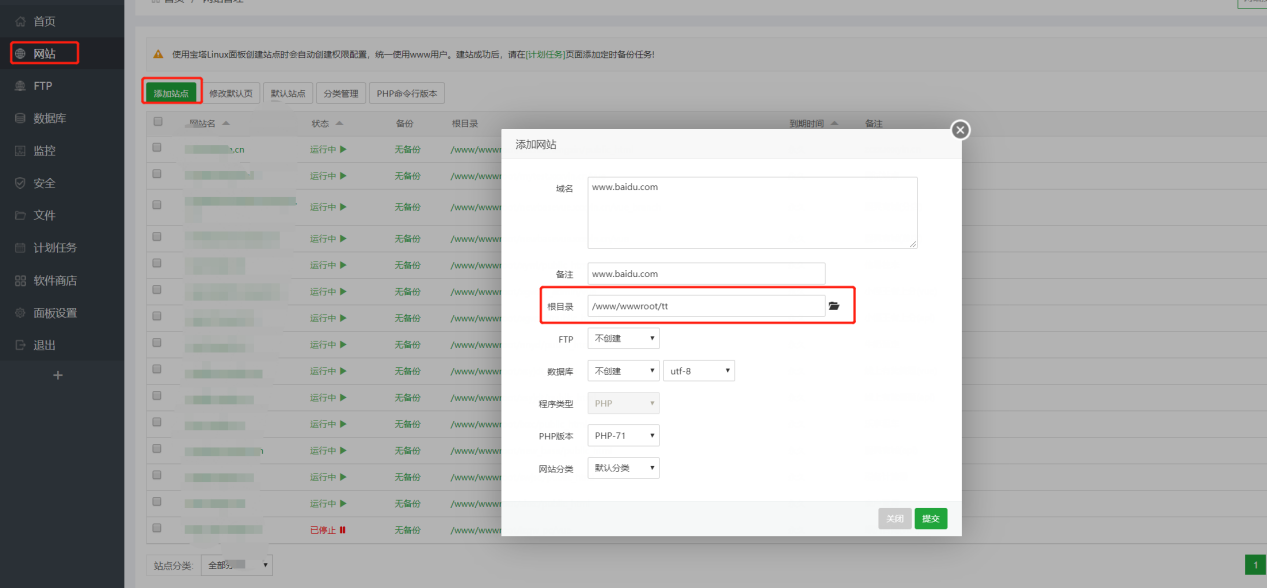
Task: Click the 安全 shield icon in sidebar
Action: tap(20, 183)
